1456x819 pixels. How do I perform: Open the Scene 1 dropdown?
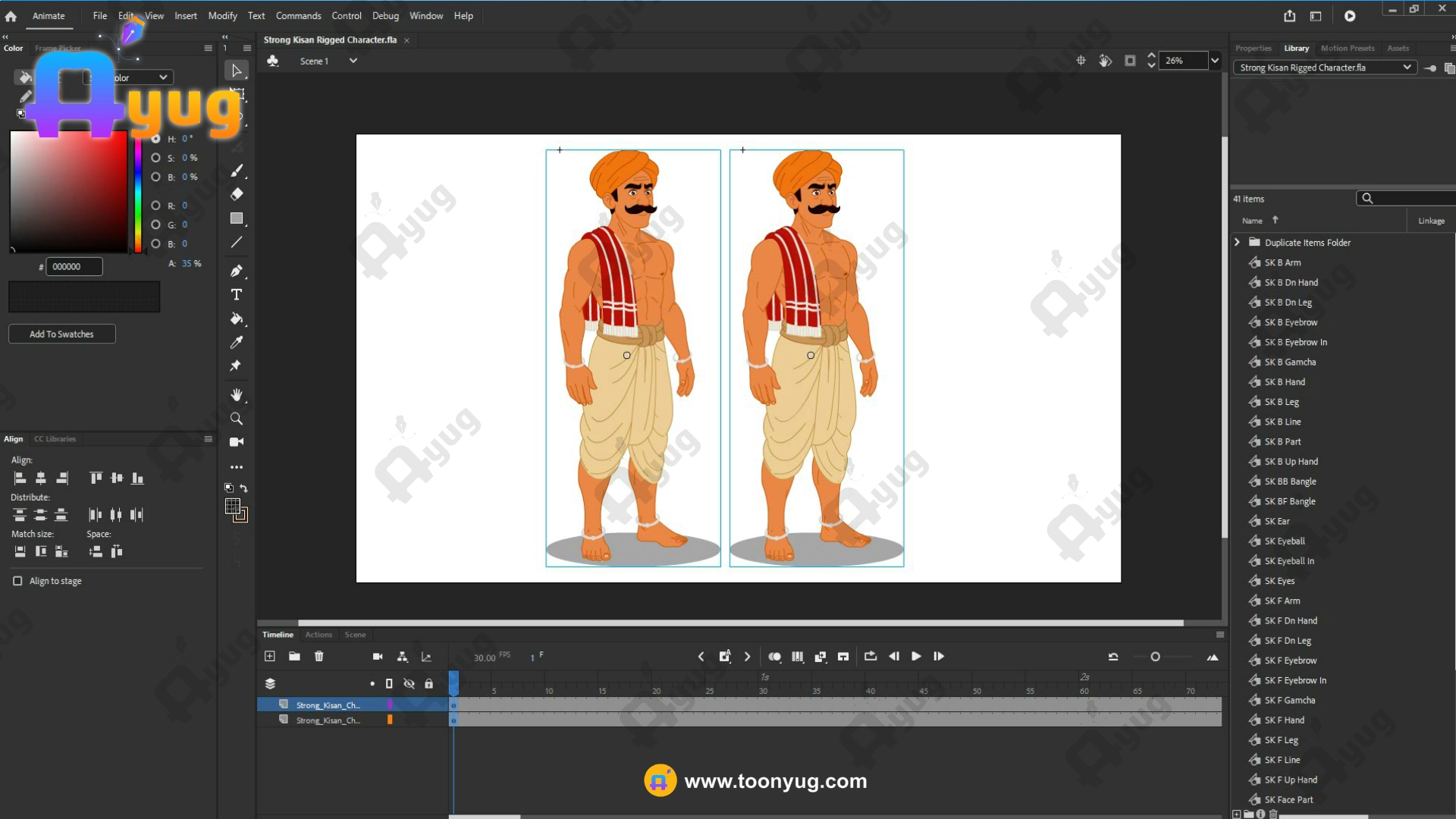coord(353,61)
